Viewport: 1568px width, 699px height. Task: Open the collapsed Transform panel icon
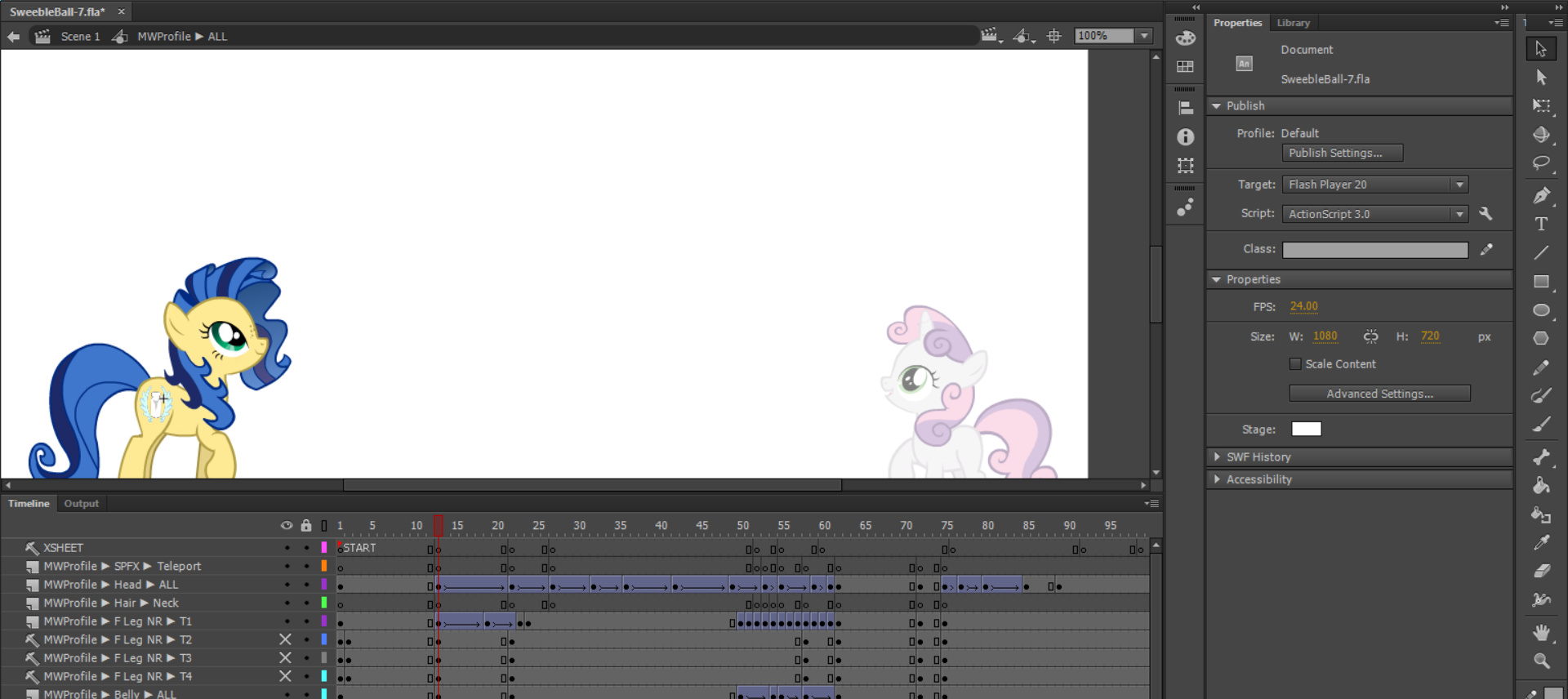click(1185, 165)
